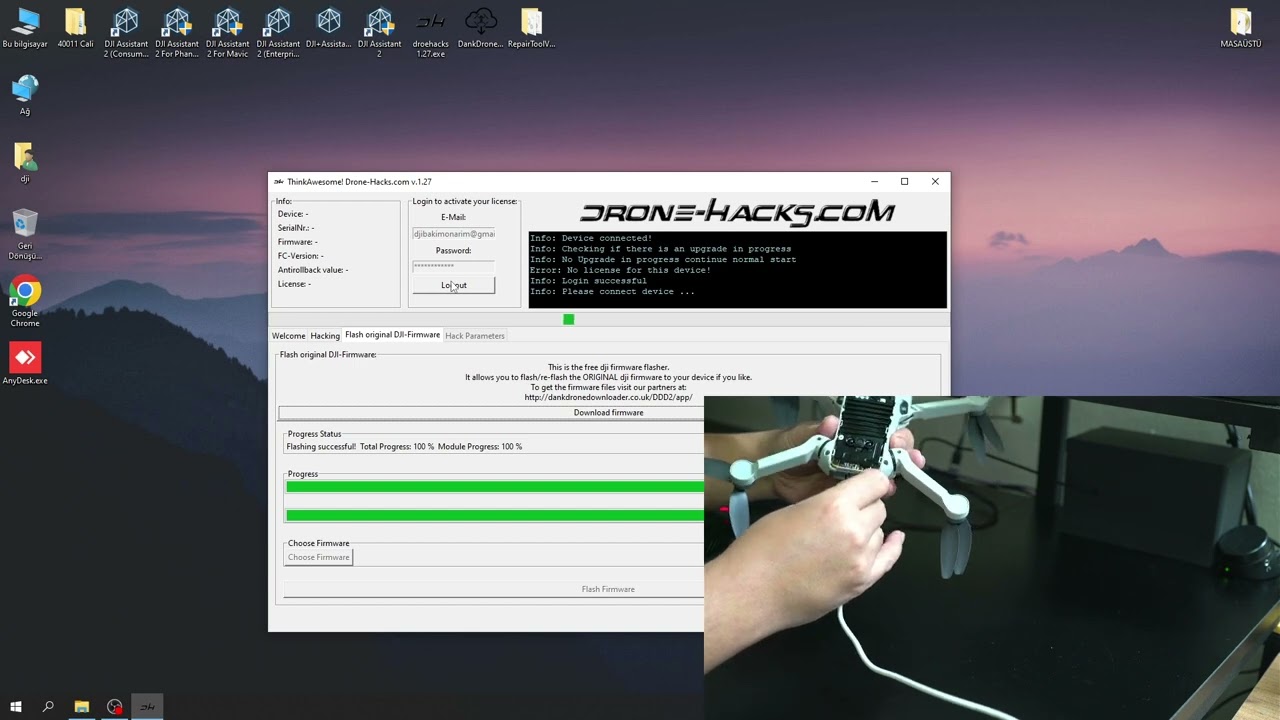Launch DJI Assistant 2 For Mavic shortcut
This screenshot has height=720, width=1280.
tap(227, 33)
